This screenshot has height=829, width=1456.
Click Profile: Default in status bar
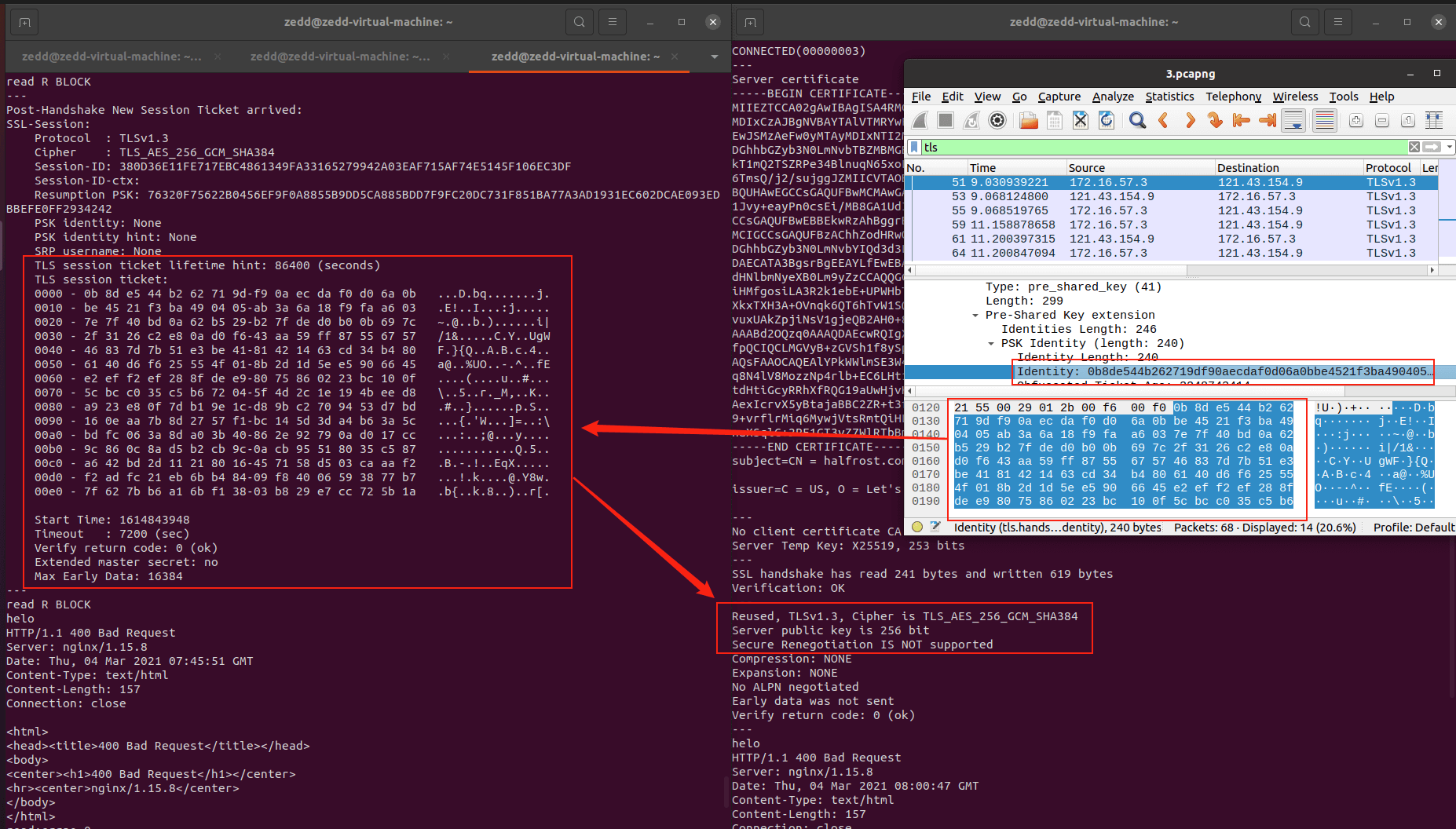pos(1413,528)
